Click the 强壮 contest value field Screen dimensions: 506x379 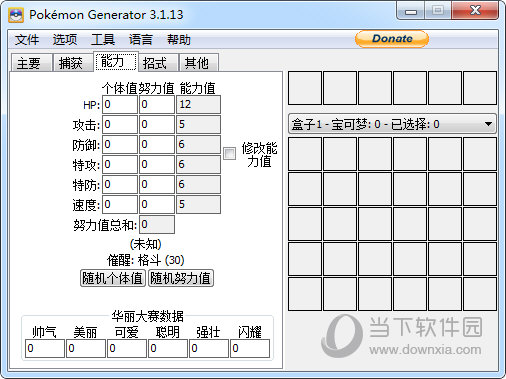point(209,349)
